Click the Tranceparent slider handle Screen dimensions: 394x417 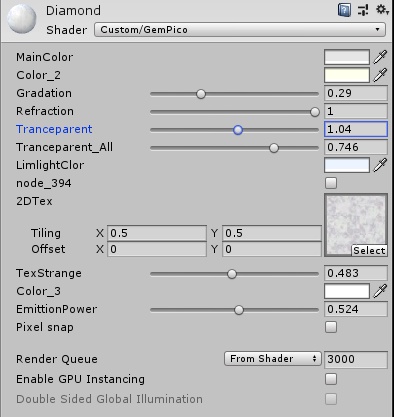click(x=238, y=130)
